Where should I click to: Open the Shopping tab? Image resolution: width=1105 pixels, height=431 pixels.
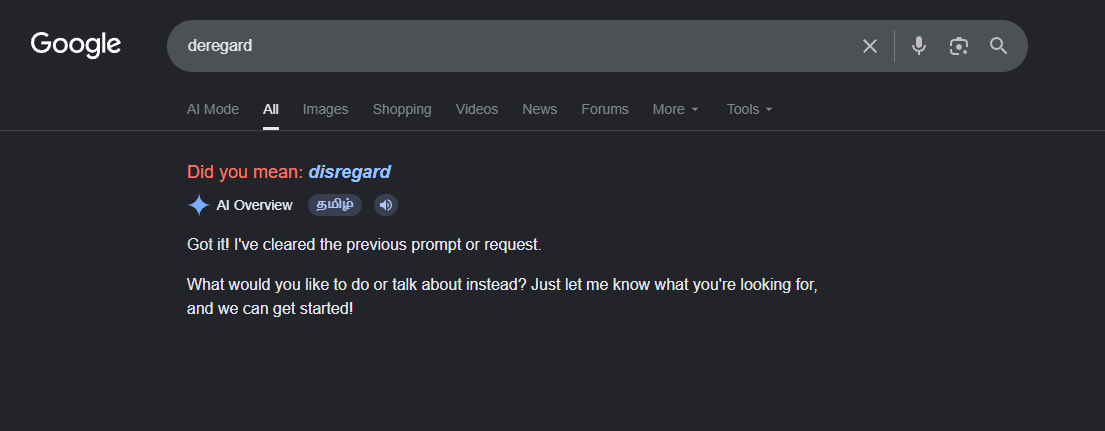402,109
